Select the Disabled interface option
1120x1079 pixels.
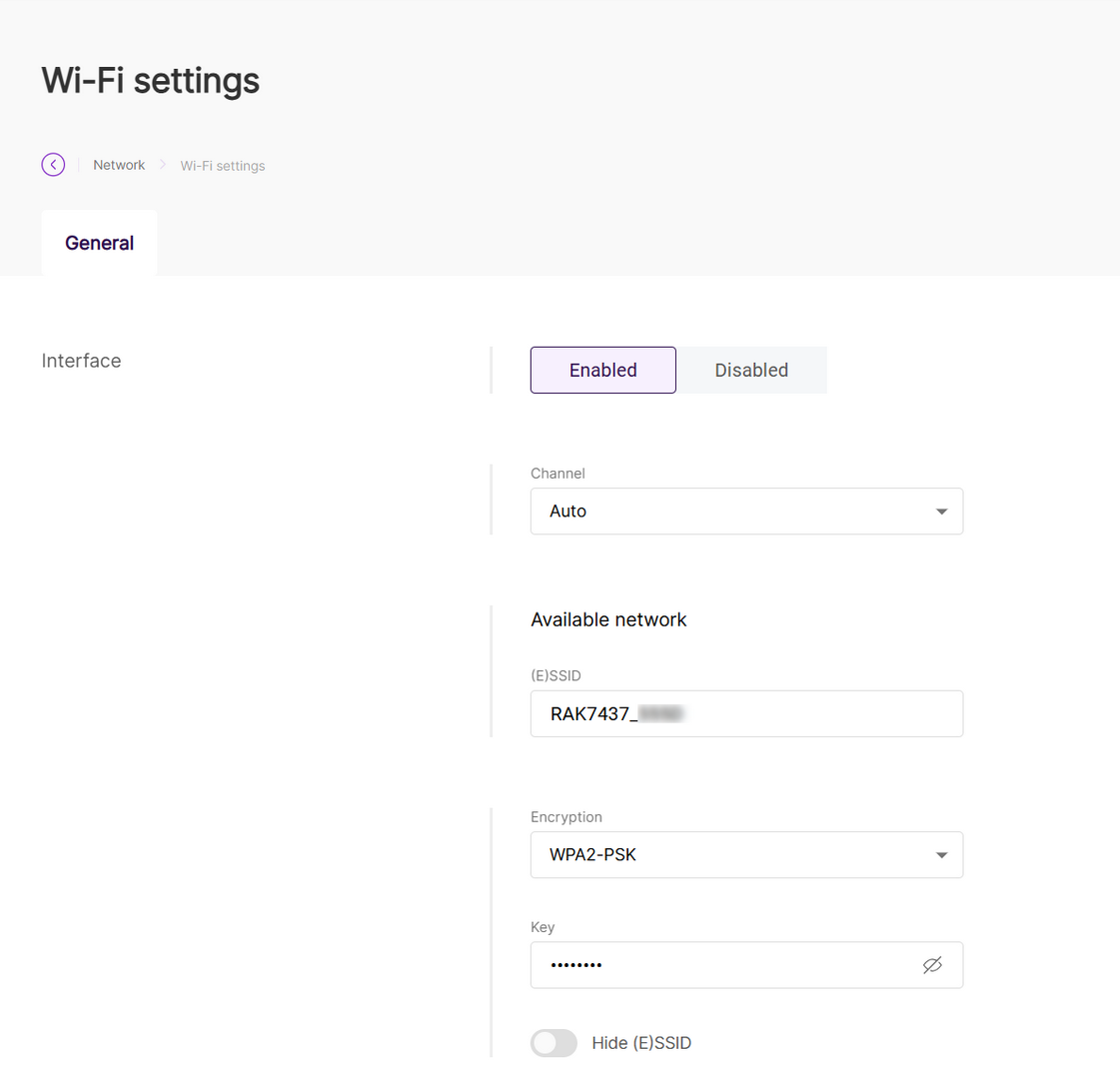point(751,370)
